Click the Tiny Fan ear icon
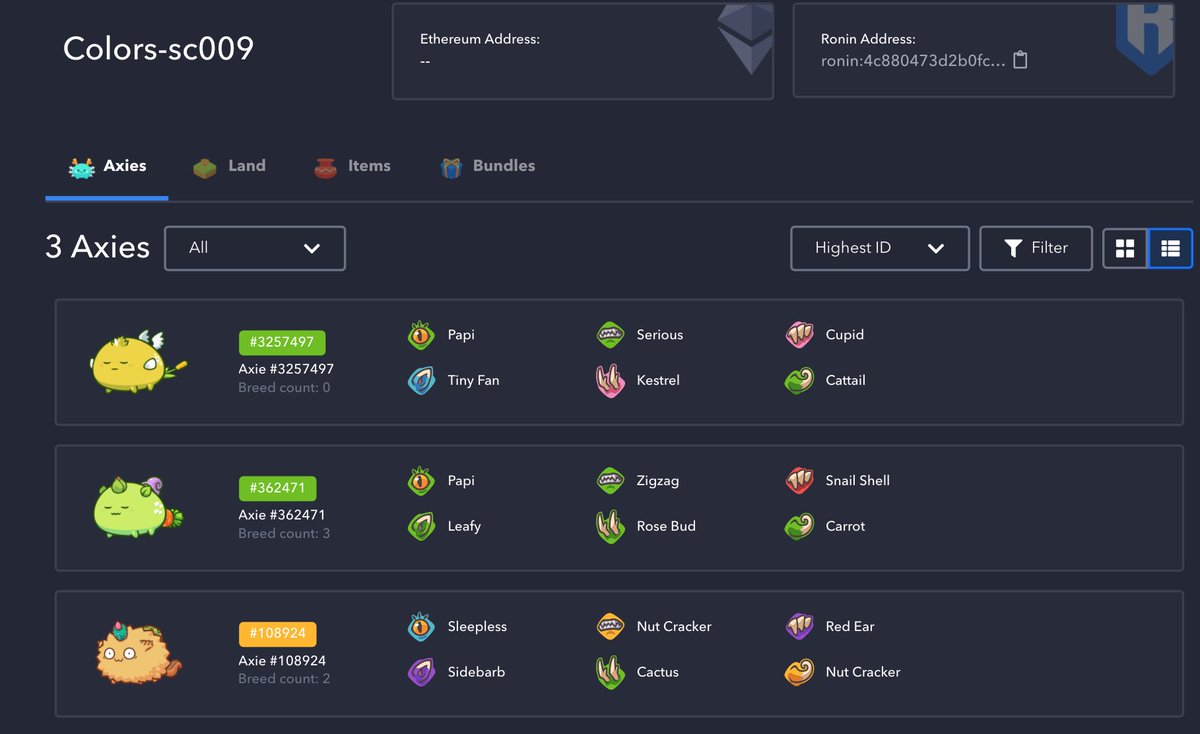The width and height of the screenshot is (1200, 734). point(421,381)
